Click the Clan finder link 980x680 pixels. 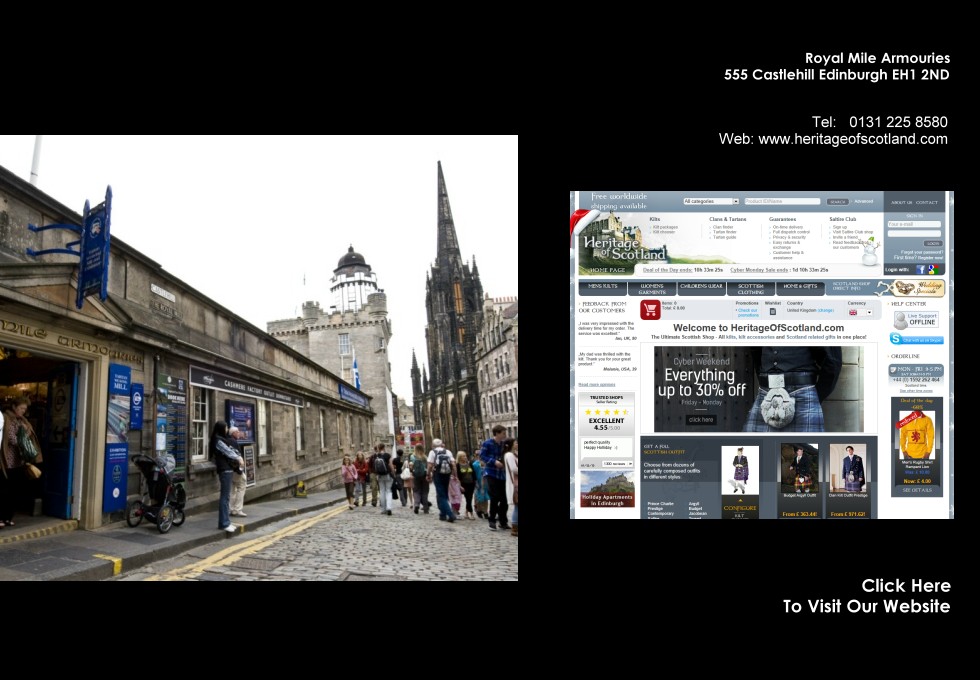pyautogui.click(x=723, y=227)
